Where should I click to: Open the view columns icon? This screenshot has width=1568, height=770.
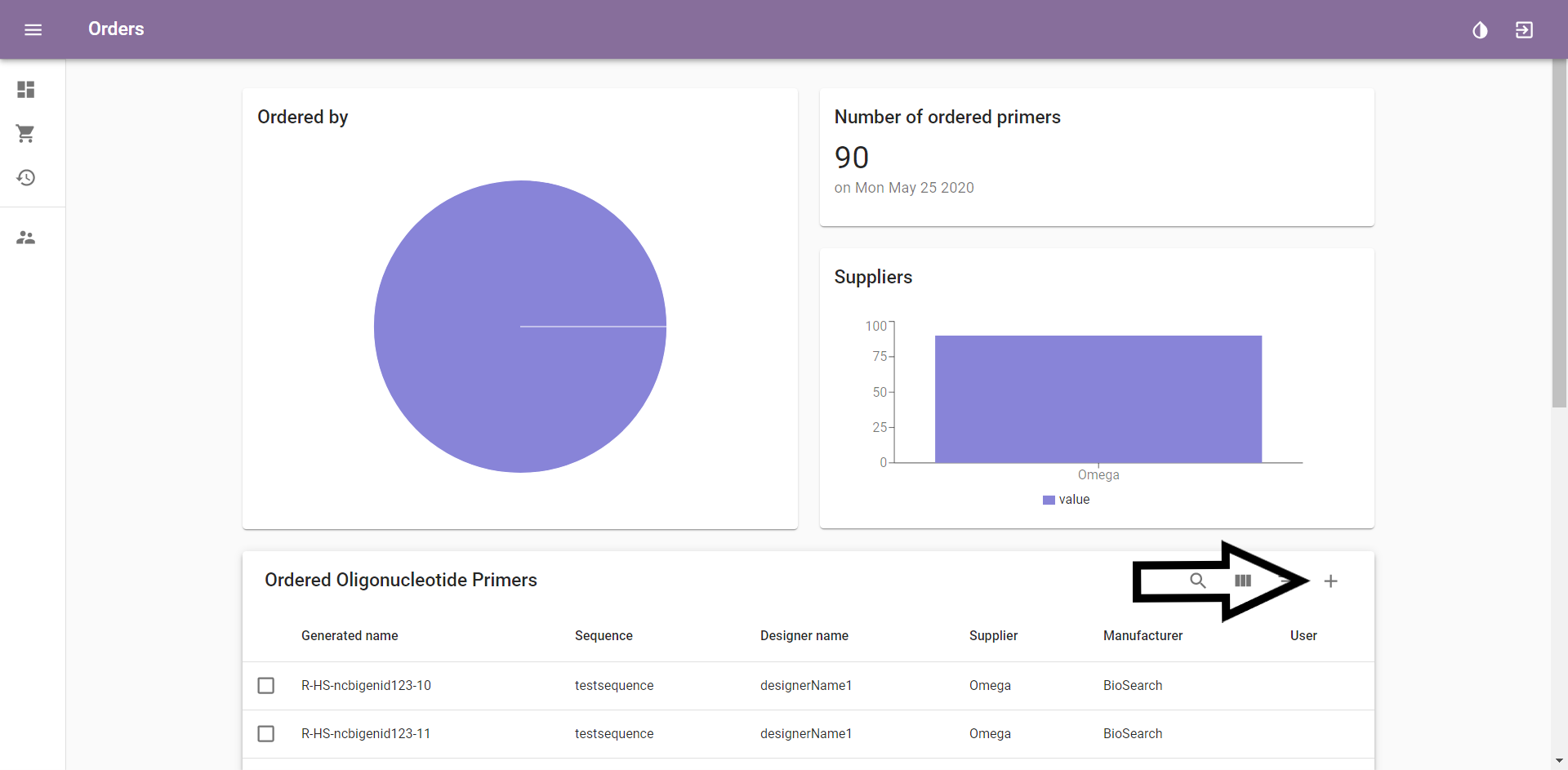[x=1243, y=581]
